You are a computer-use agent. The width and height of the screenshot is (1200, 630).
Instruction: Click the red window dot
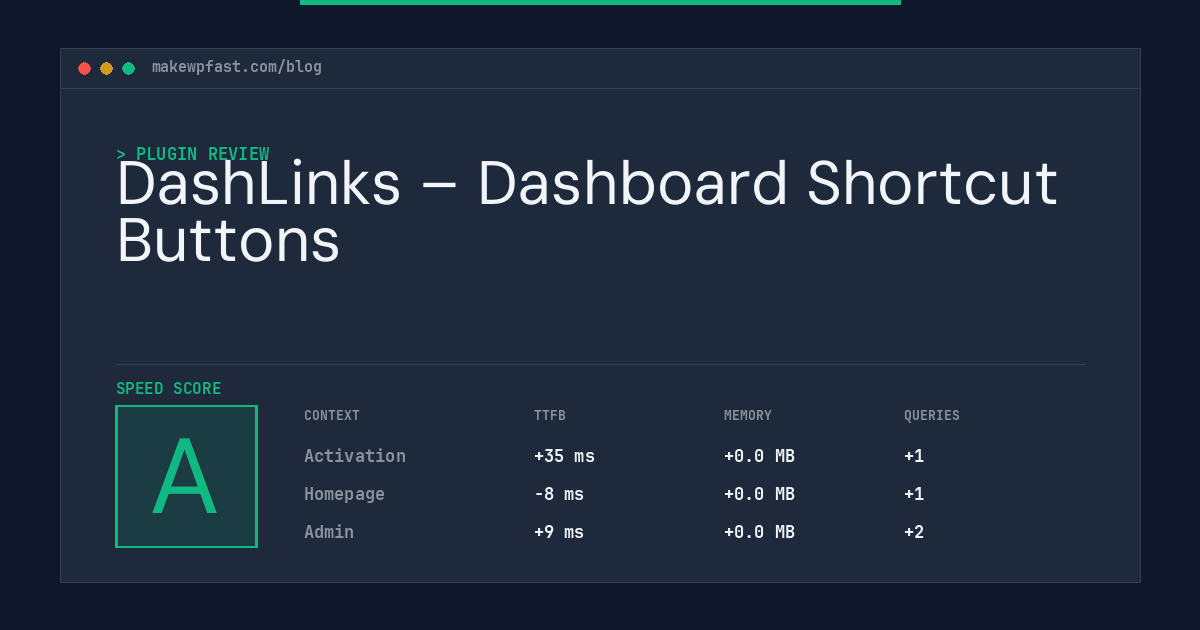[84, 68]
